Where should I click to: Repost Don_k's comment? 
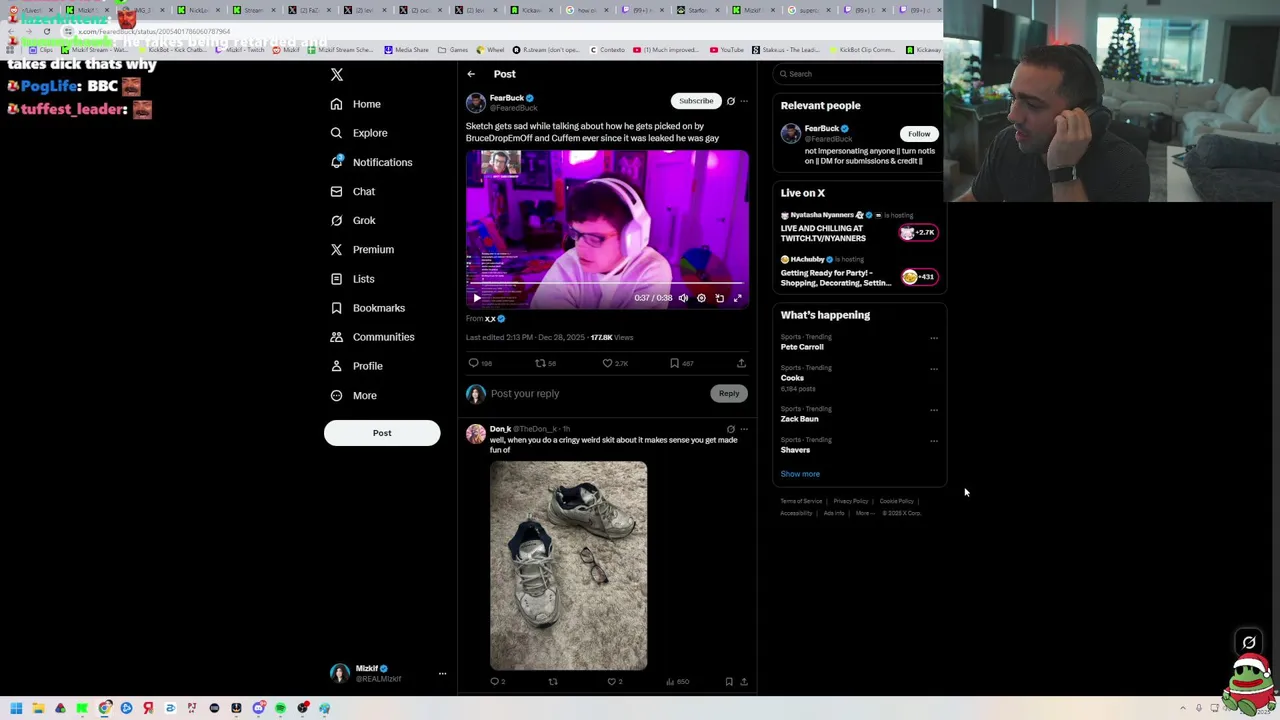tap(553, 682)
